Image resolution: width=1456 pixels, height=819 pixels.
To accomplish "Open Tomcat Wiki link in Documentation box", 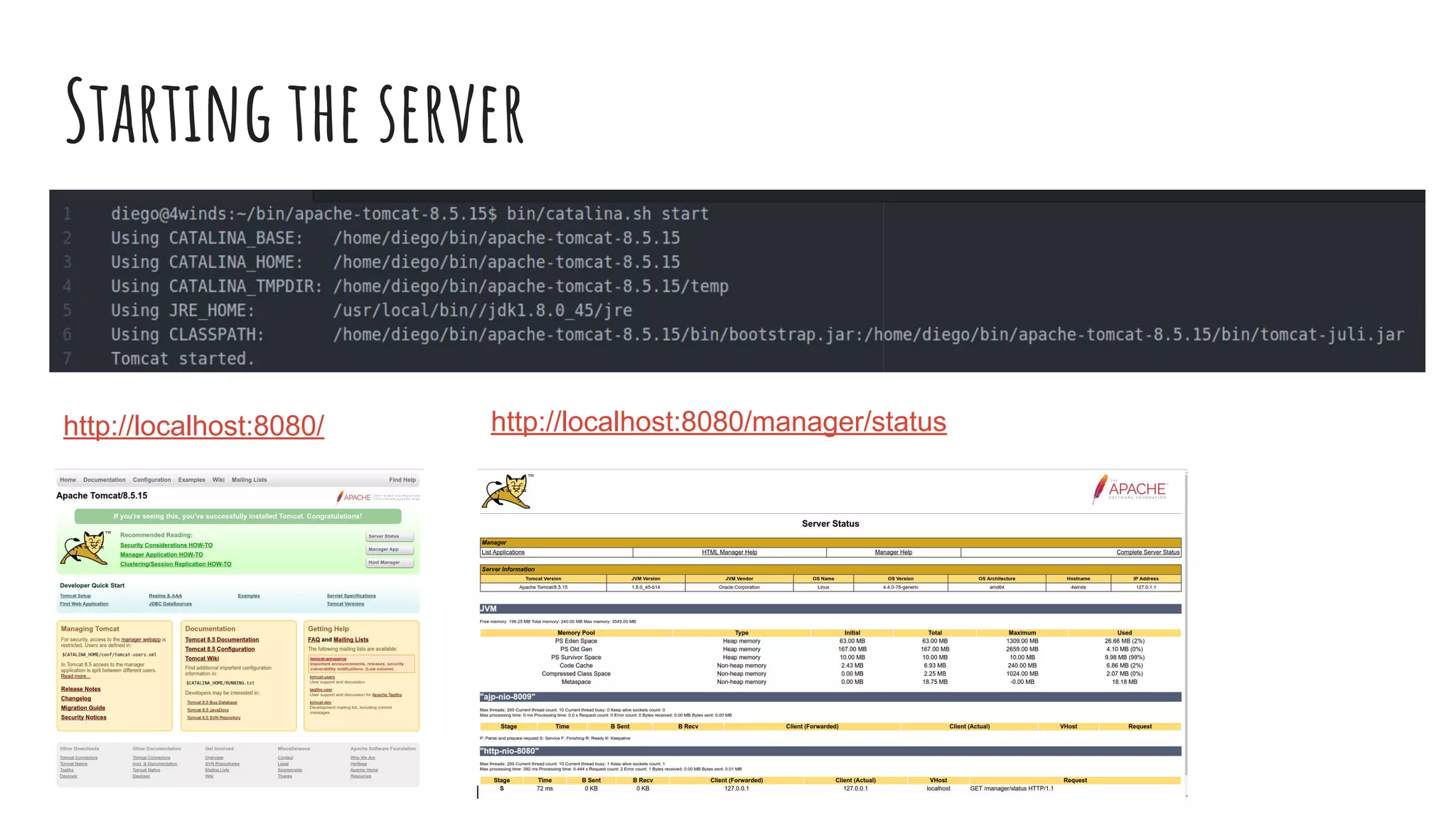I will (202, 658).
